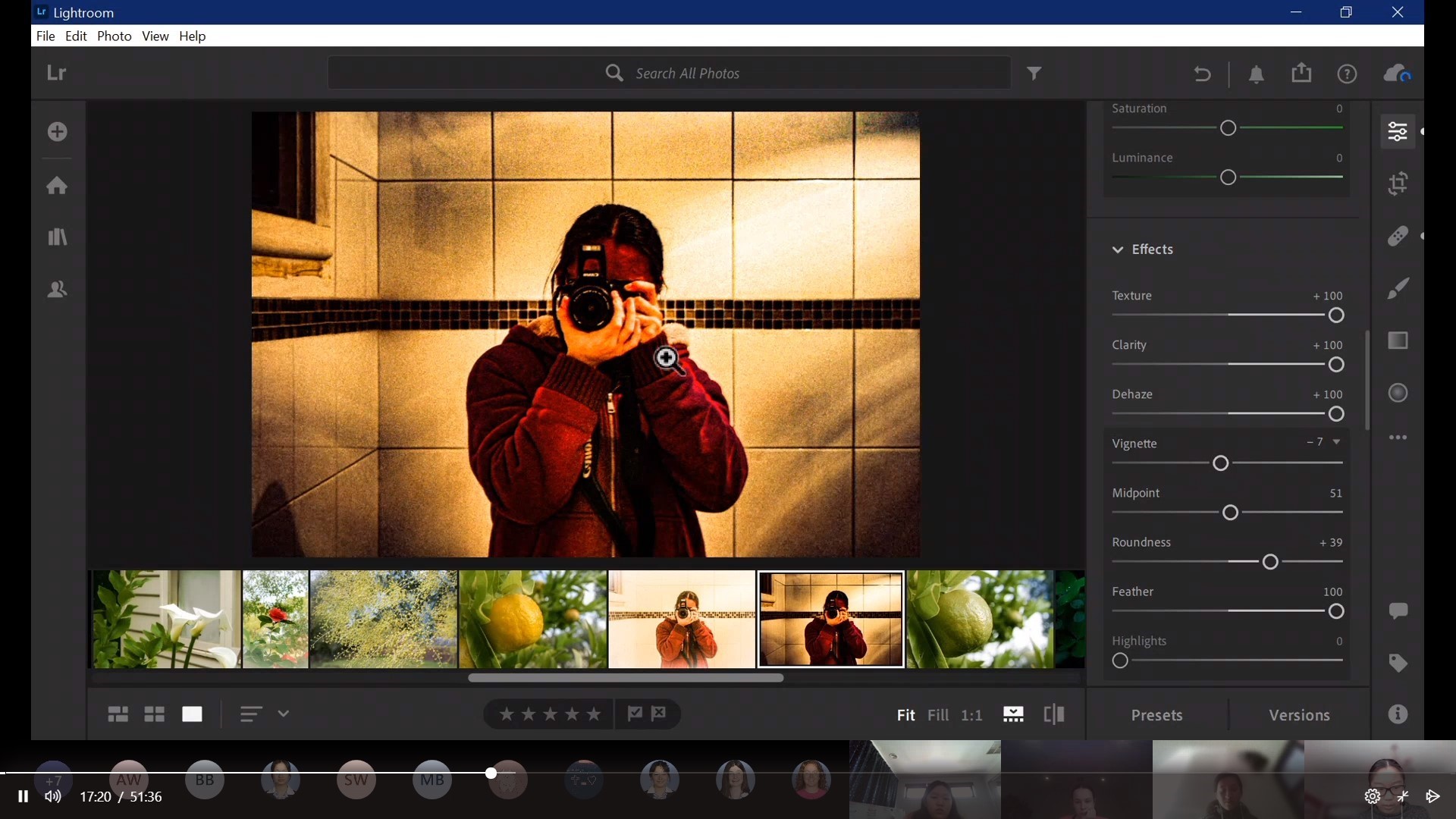The height and width of the screenshot is (819, 1456).
Task: Set zoom to 1:1
Action: [x=971, y=715]
